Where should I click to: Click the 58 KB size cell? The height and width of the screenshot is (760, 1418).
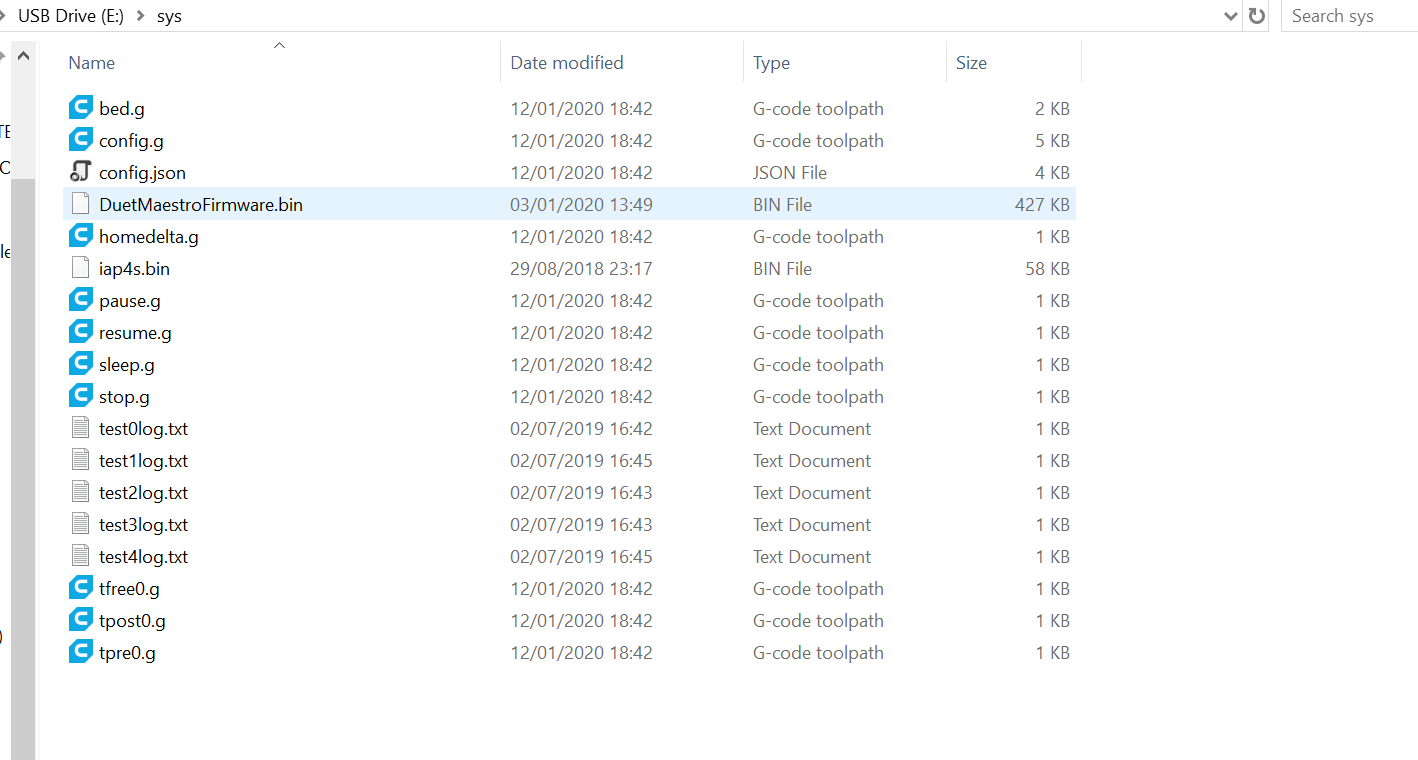coord(1047,268)
